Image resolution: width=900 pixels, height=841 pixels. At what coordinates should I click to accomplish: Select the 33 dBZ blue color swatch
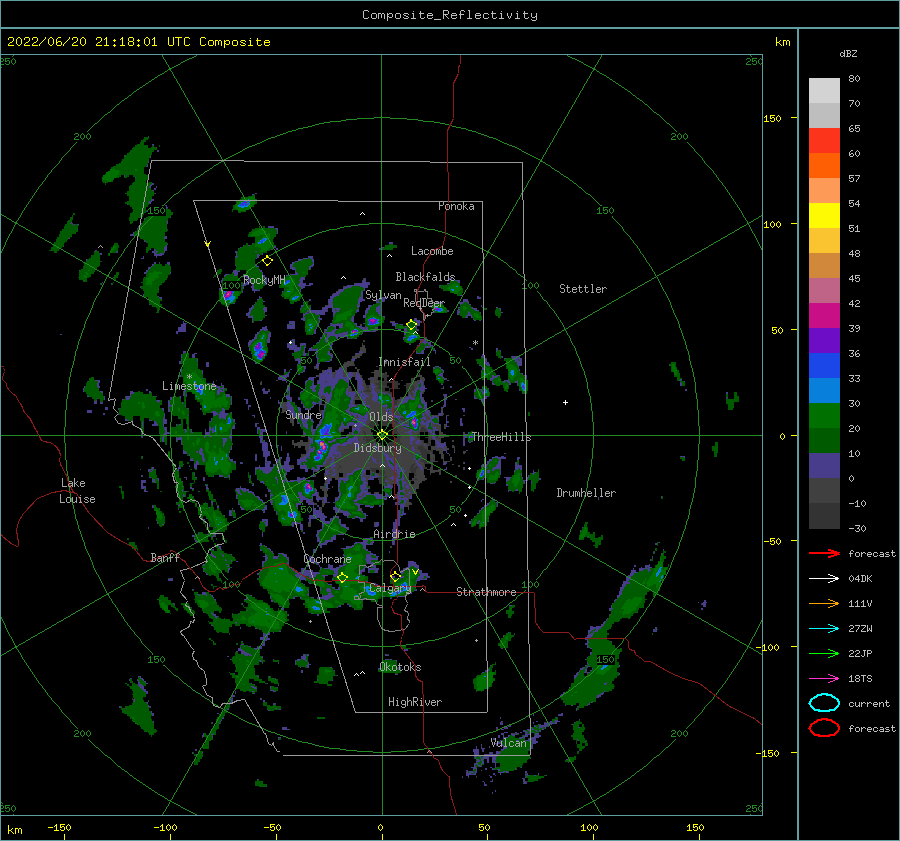[x=824, y=365]
